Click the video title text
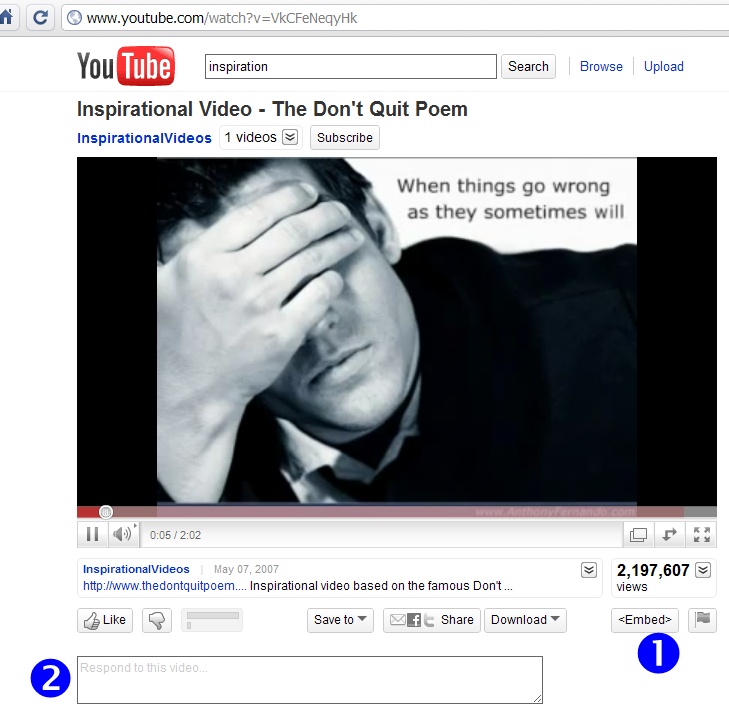729x726 pixels. click(x=272, y=109)
